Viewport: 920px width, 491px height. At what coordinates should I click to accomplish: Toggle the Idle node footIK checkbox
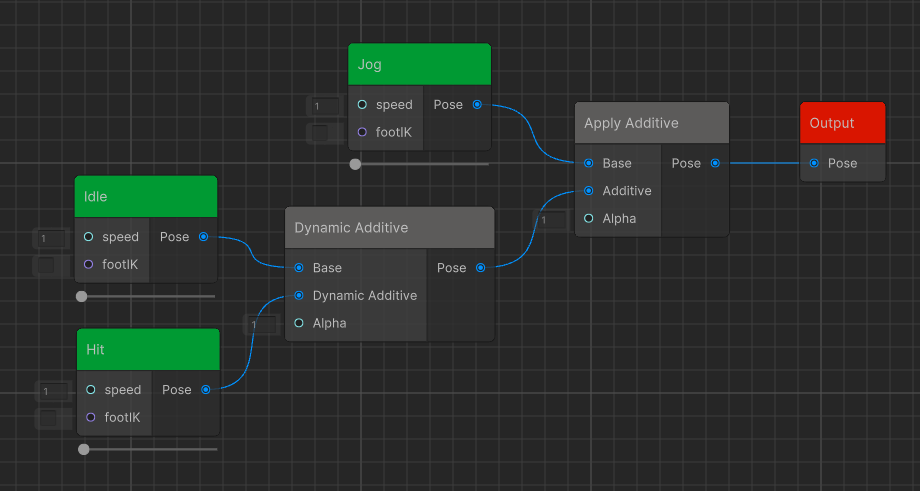[x=46, y=265]
